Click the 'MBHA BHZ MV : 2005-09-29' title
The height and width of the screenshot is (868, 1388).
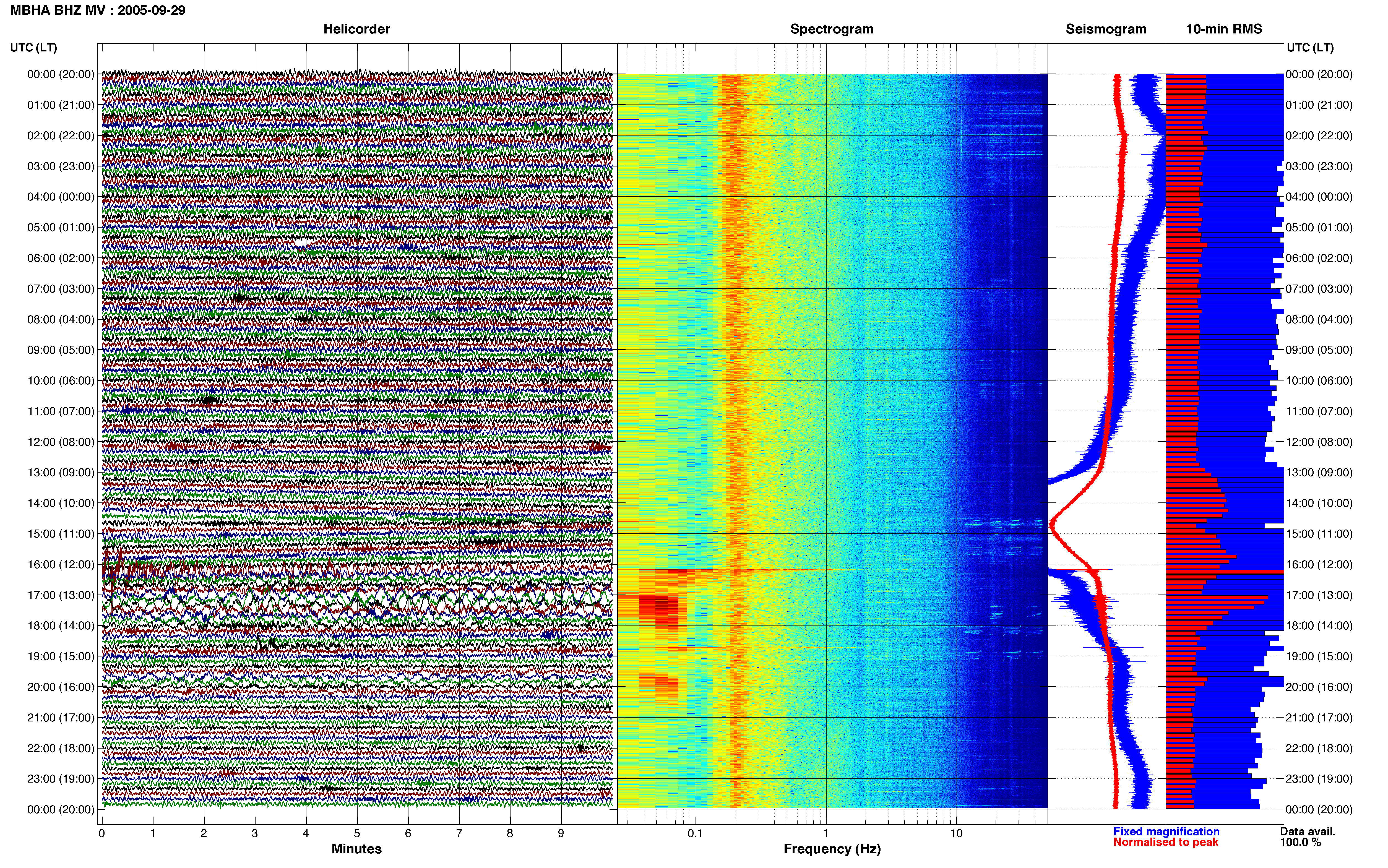(98, 10)
